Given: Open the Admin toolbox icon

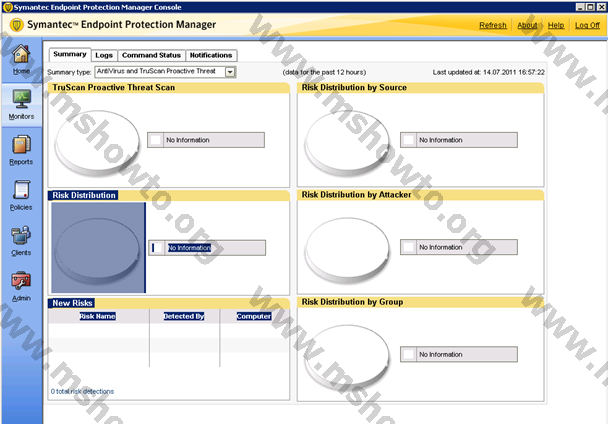Looking at the screenshot, I should (x=21, y=280).
